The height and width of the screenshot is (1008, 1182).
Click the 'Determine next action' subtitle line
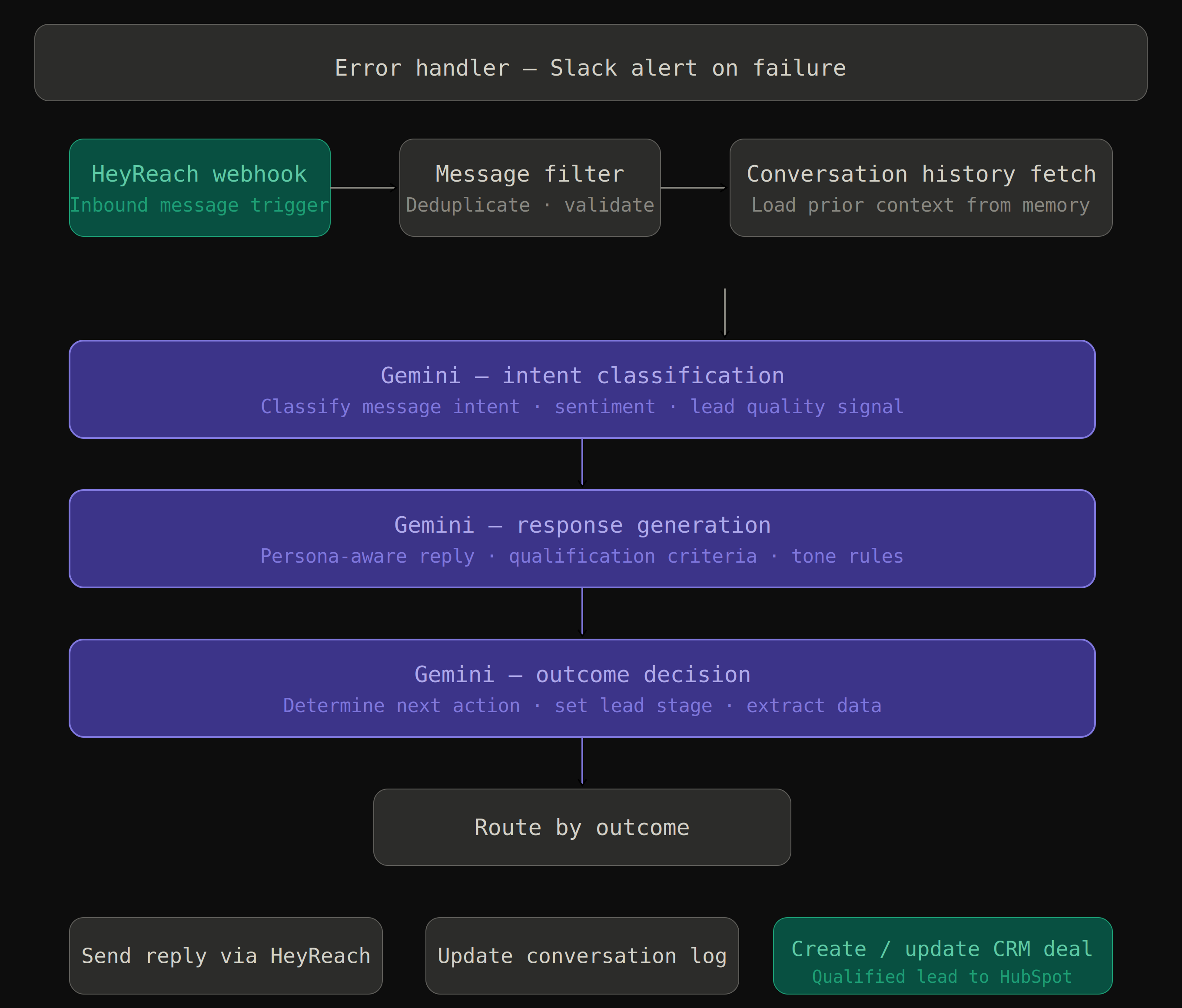click(582, 706)
